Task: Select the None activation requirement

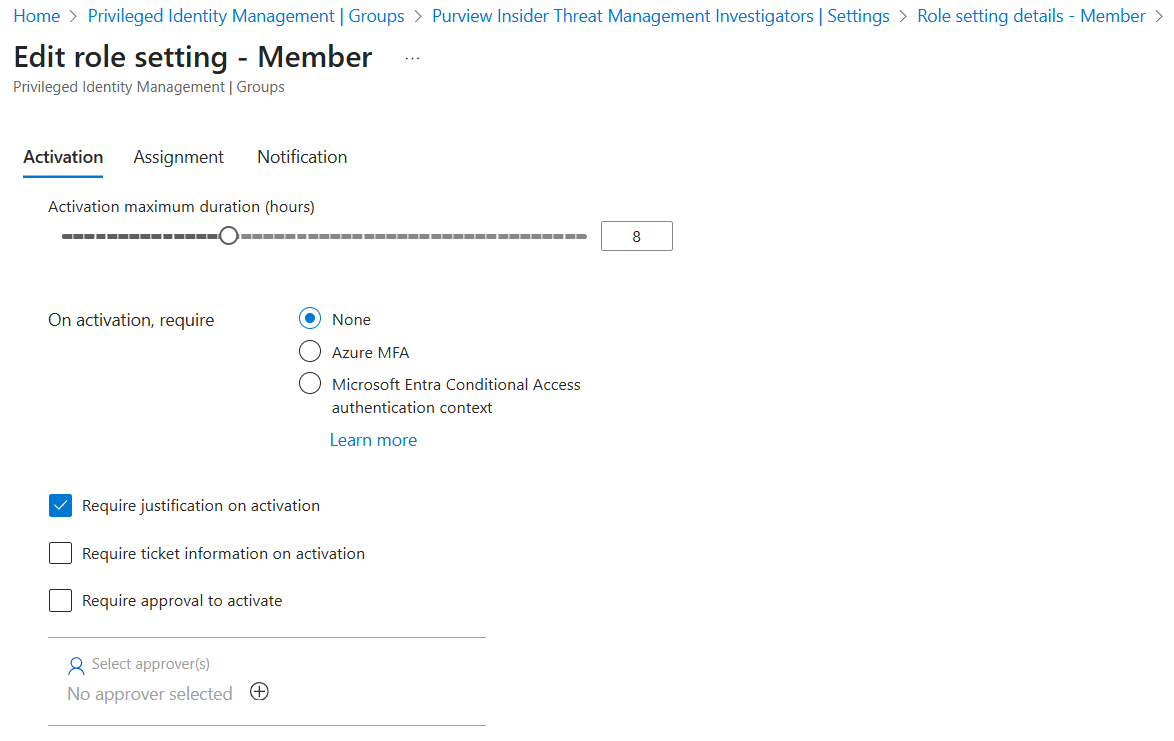Action: coord(310,319)
